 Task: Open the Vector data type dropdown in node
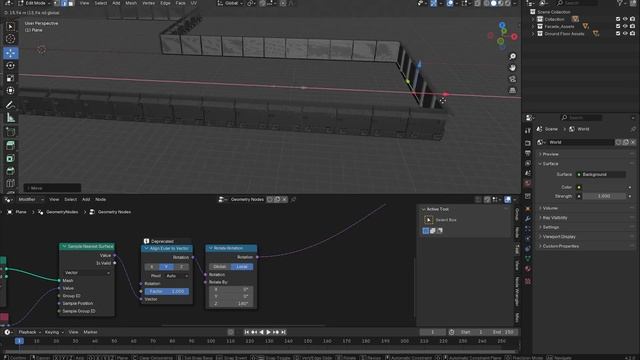click(x=87, y=273)
